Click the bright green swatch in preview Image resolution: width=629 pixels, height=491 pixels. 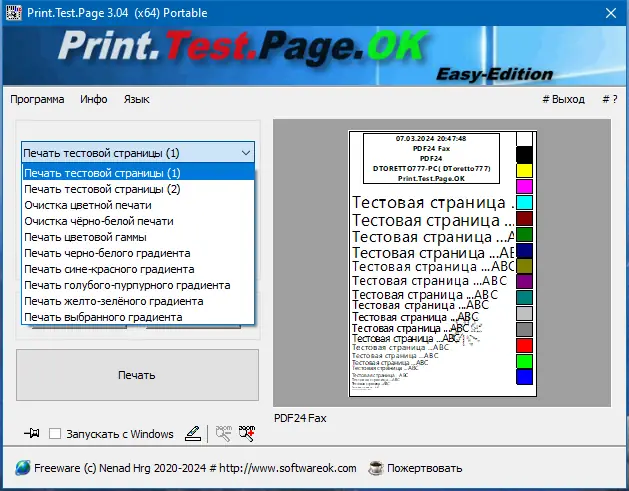[x=524, y=361]
